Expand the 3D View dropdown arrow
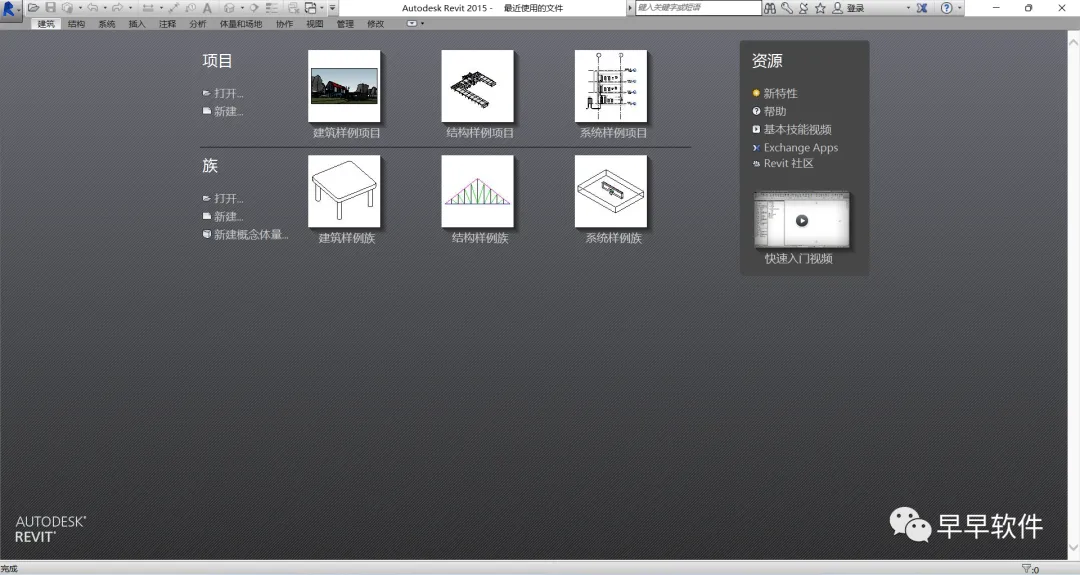This screenshot has width=1080, height=575. (x=242, y=8)
